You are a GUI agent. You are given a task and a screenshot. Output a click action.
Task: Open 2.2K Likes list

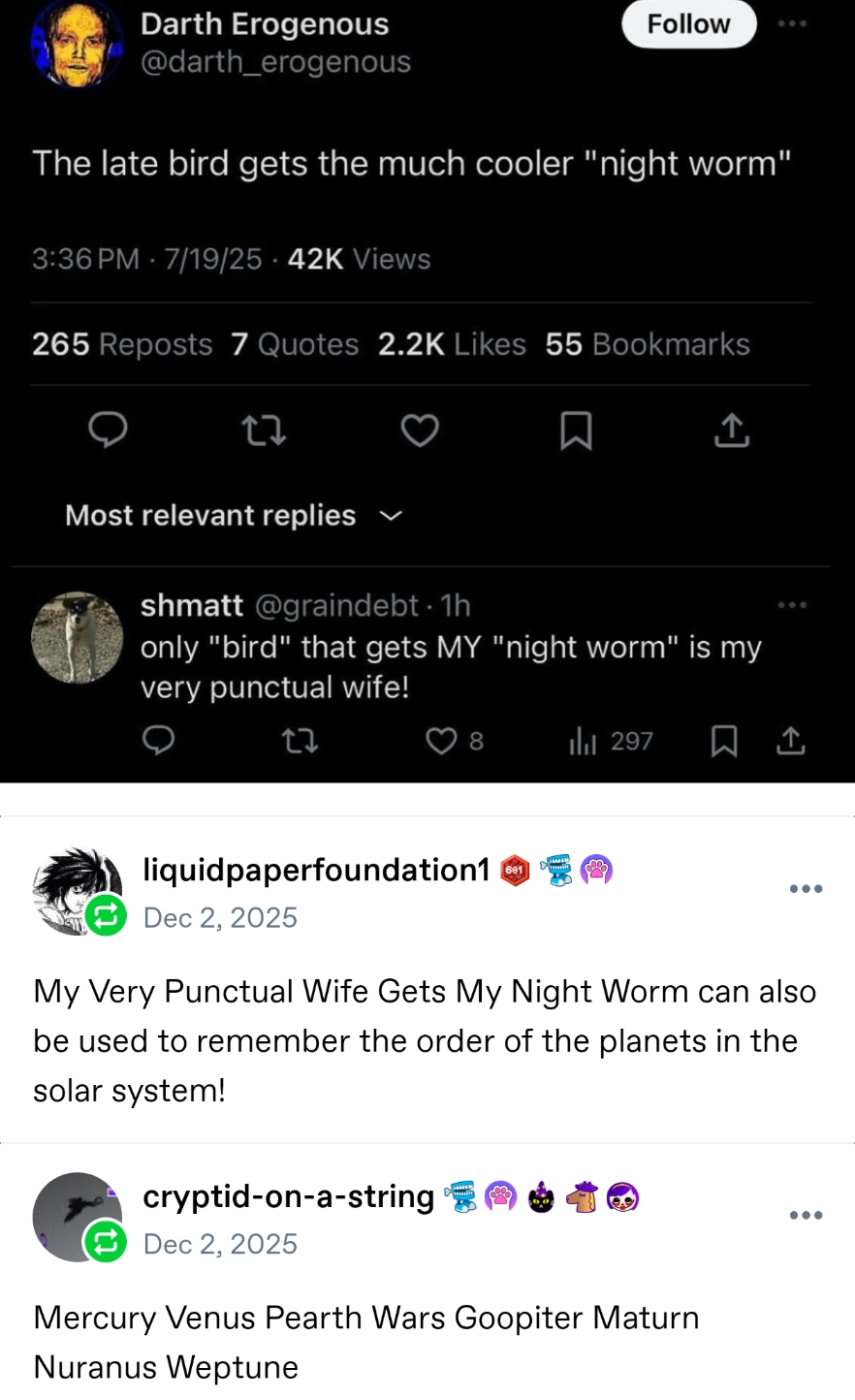coord(452,344)
